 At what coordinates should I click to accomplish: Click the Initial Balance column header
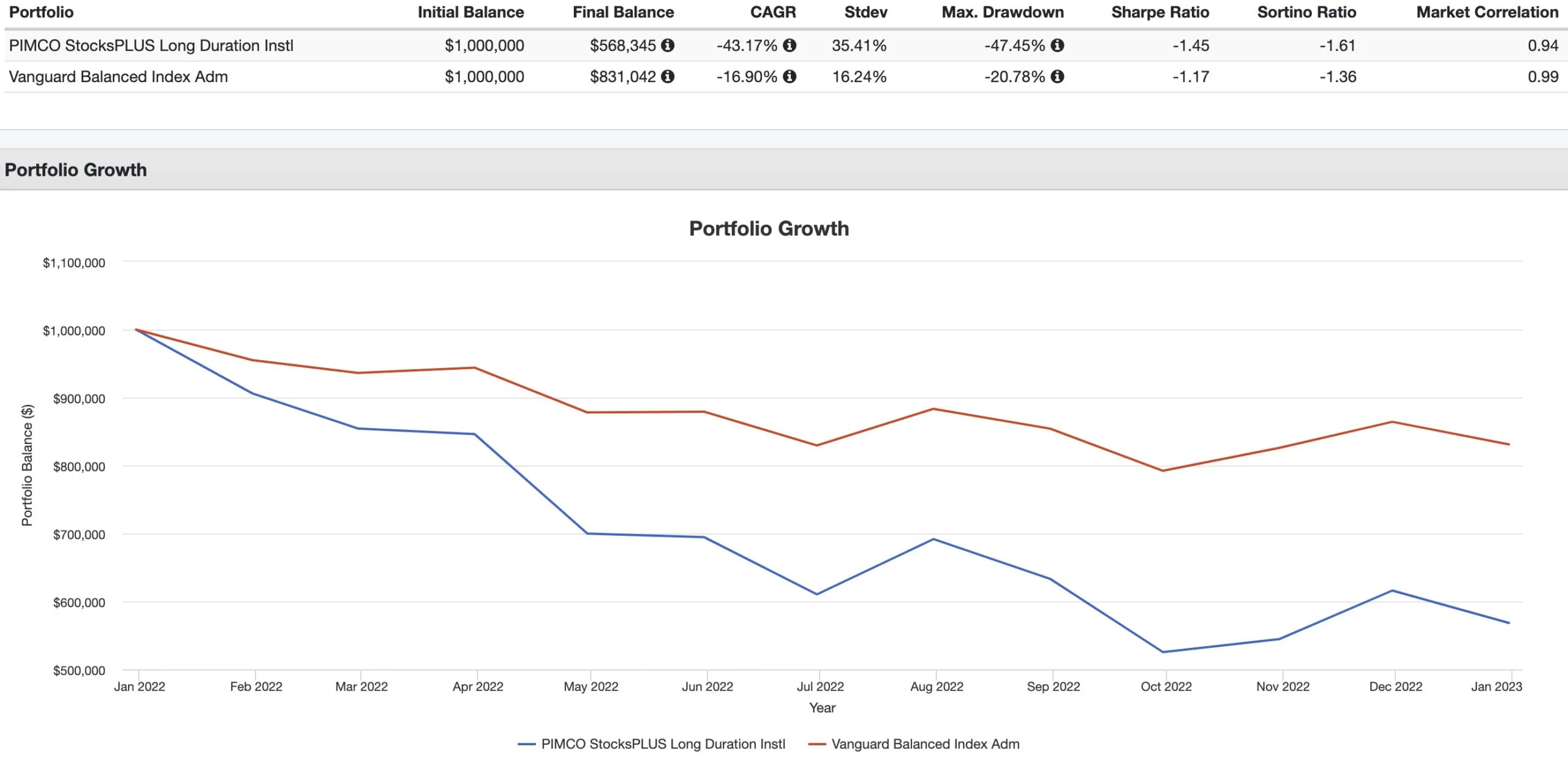click(x=470, y=12)
